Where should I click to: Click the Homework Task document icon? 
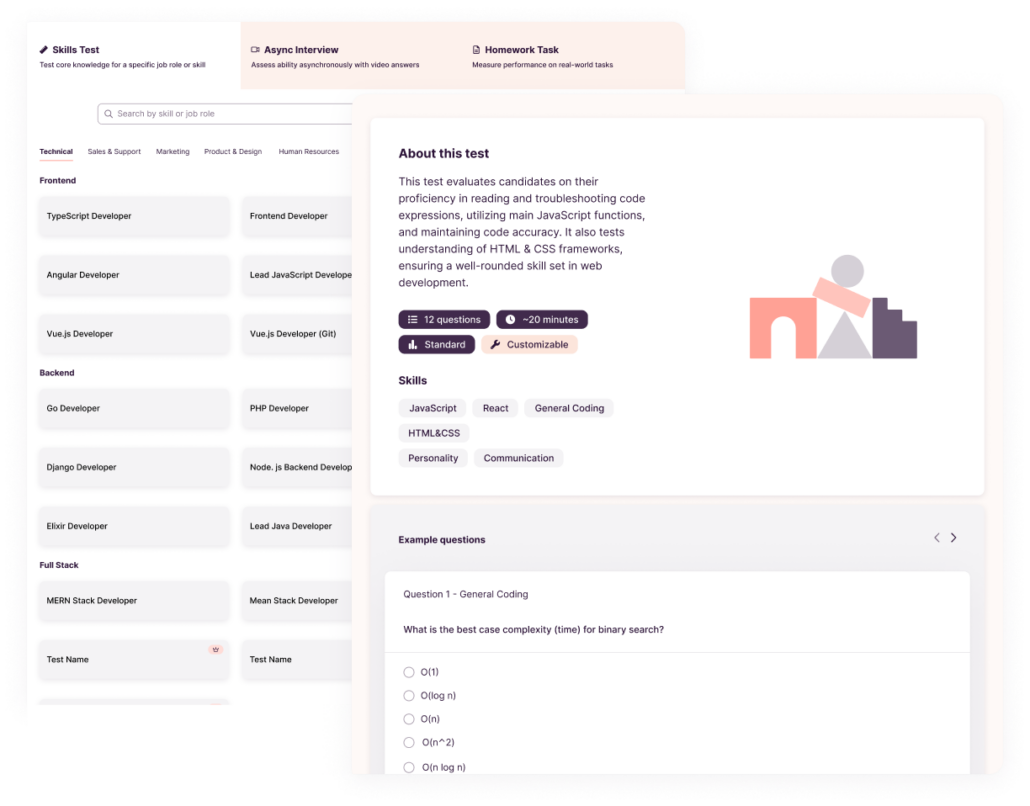click(x=476, y=50)
